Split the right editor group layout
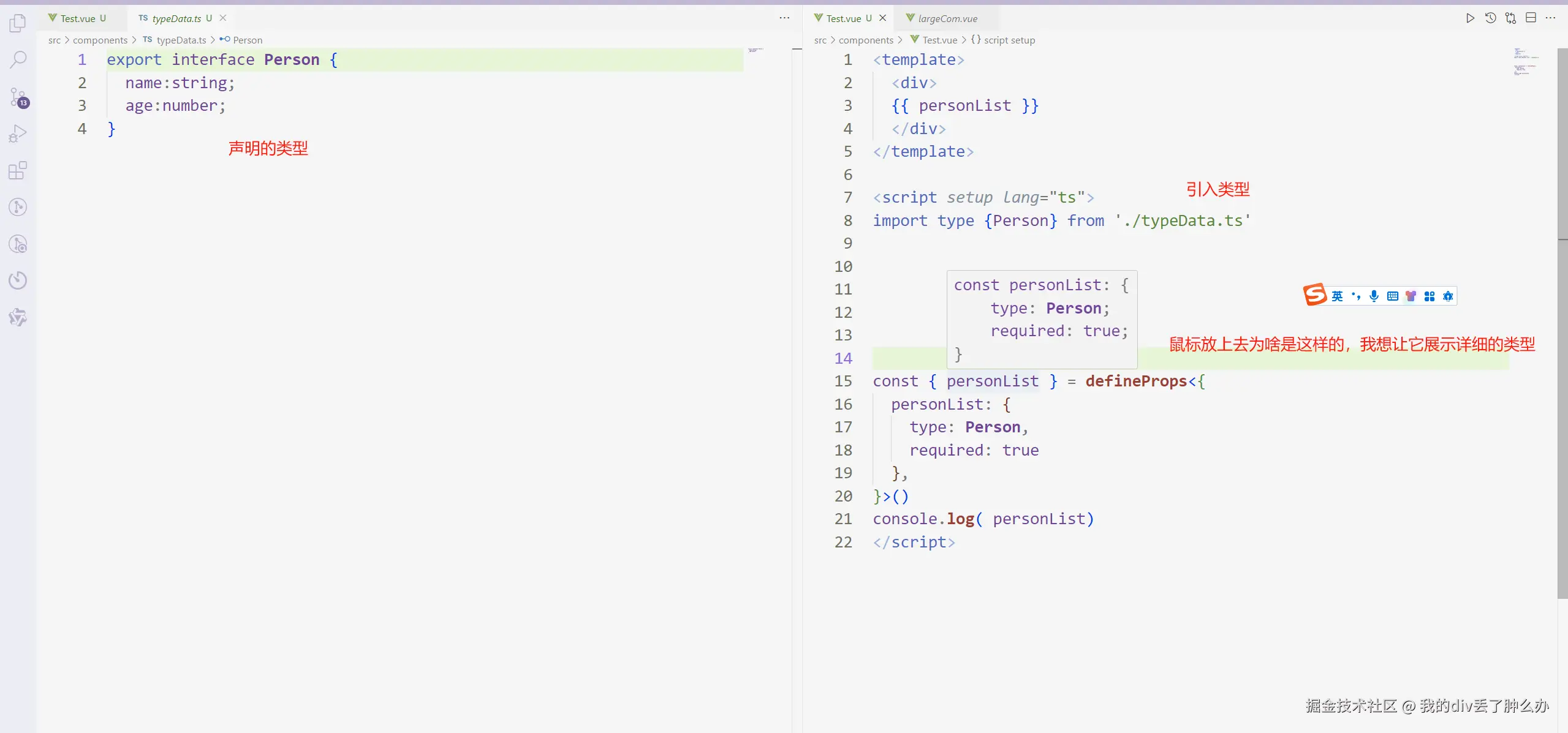Viewport: 1568px width, 733px height. (x=1531, y=18)
